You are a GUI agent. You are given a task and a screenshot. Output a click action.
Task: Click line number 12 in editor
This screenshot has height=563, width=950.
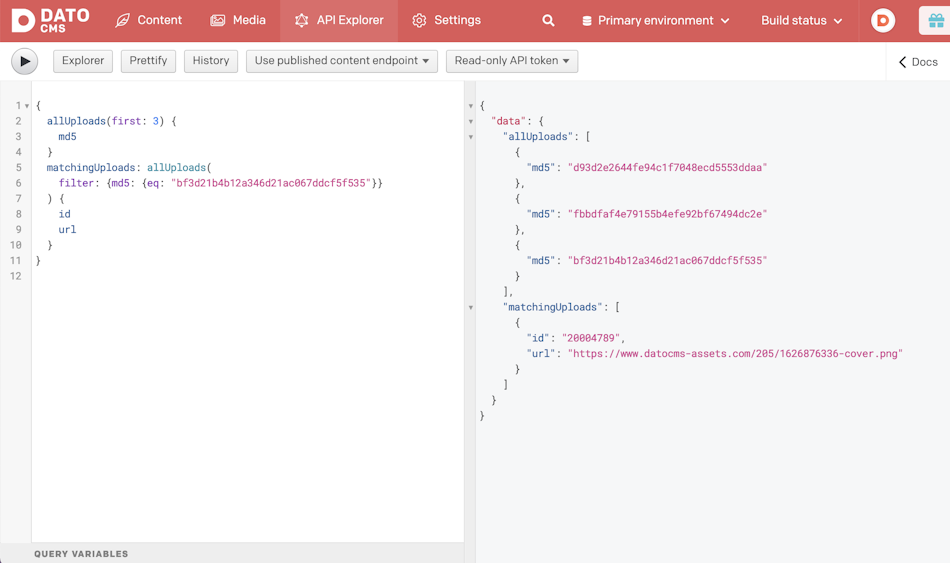coord(16,276)
